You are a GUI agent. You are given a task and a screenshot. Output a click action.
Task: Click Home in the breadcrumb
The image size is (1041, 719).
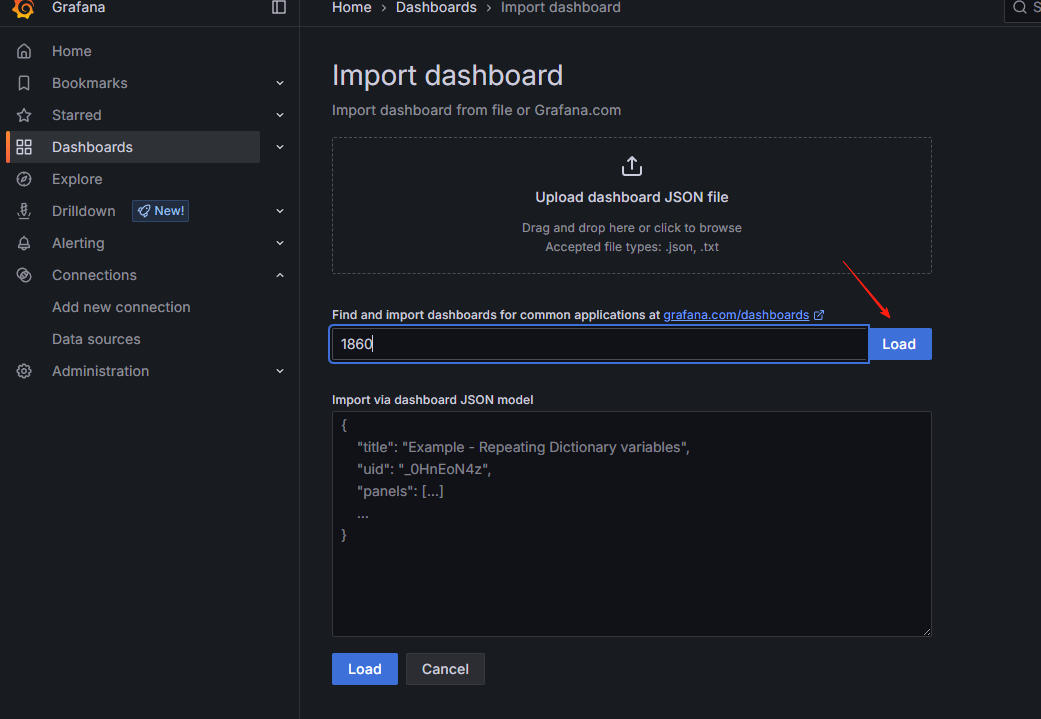pyautogui.click(x=352, y=7)
